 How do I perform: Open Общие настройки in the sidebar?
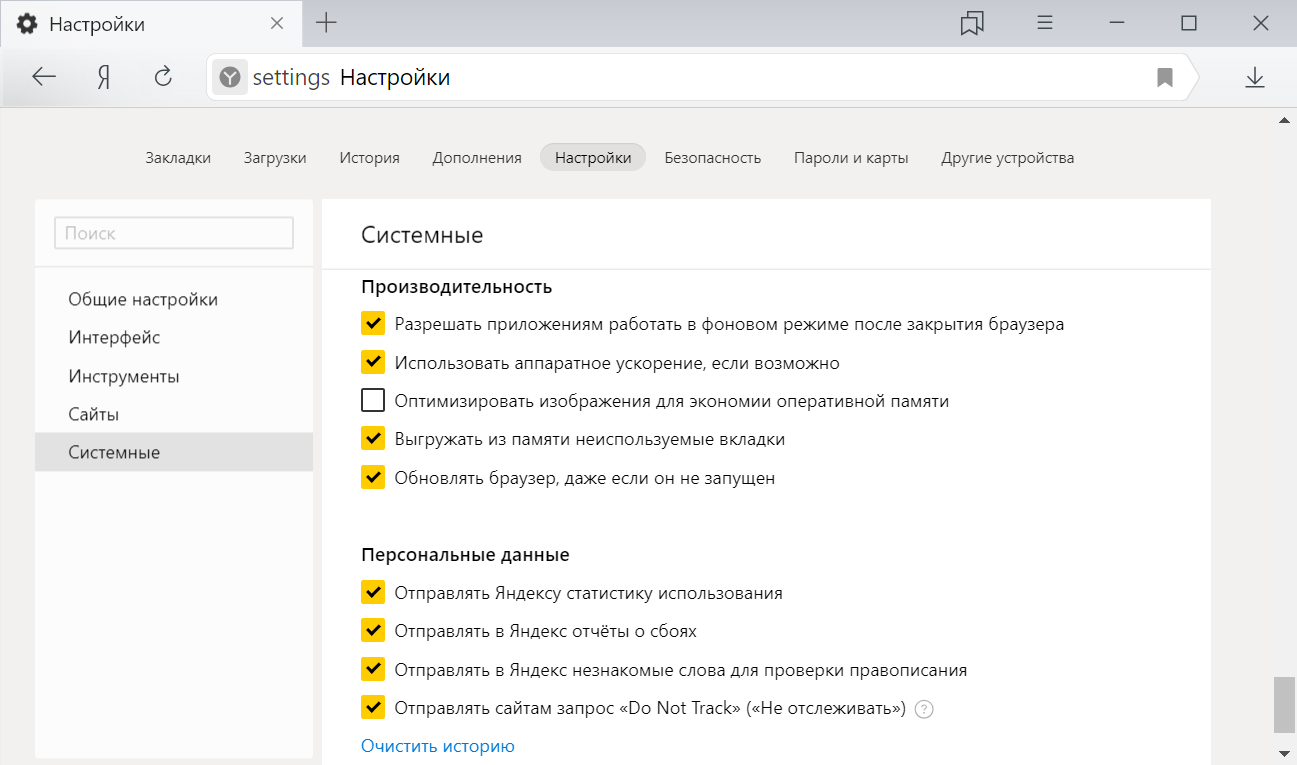[x=174, y=299]
